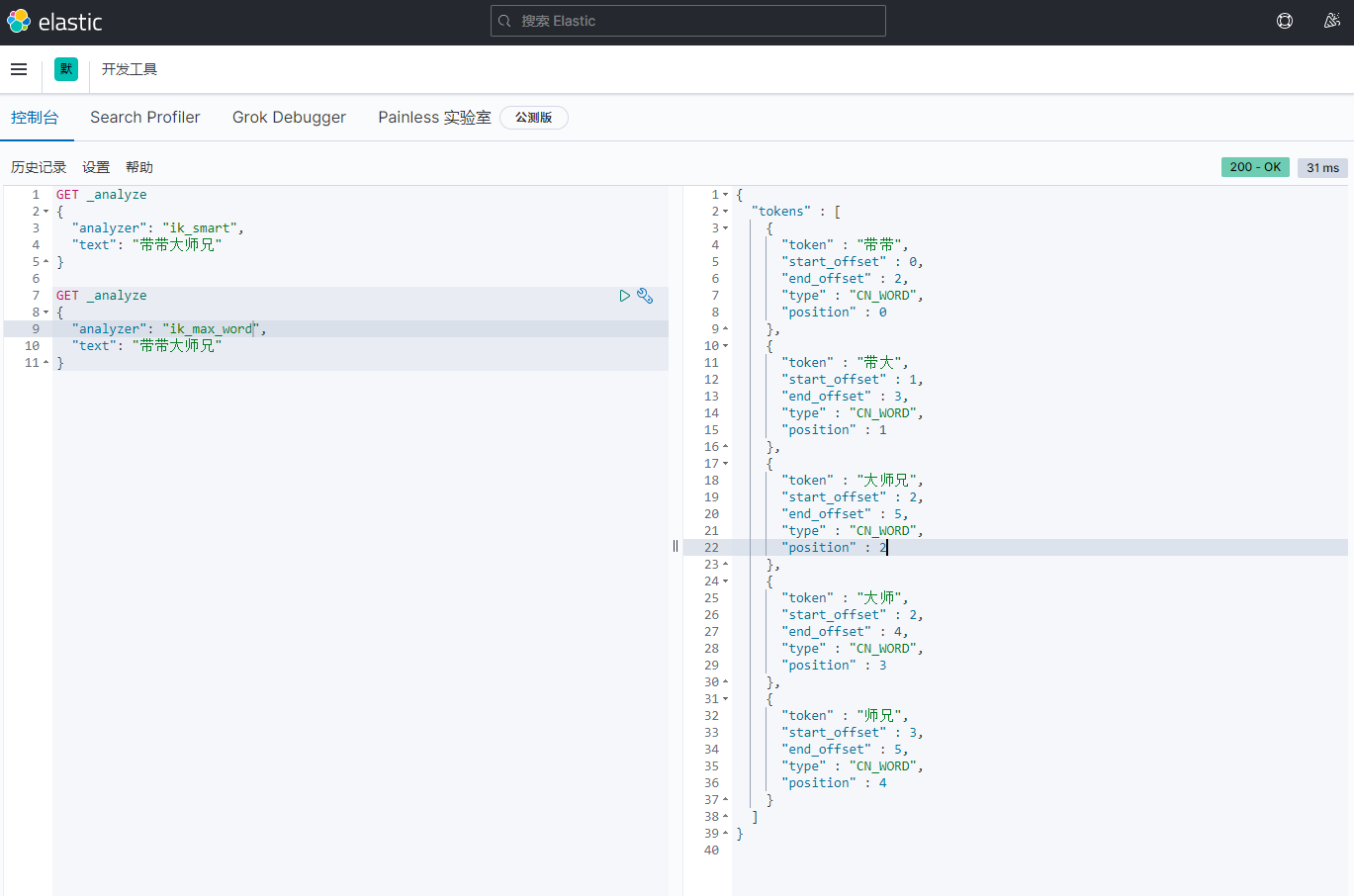Viewport: 1354px width, 896px height.
Task: Click the panel divider resize handle
Action: (x=676, y=546)
